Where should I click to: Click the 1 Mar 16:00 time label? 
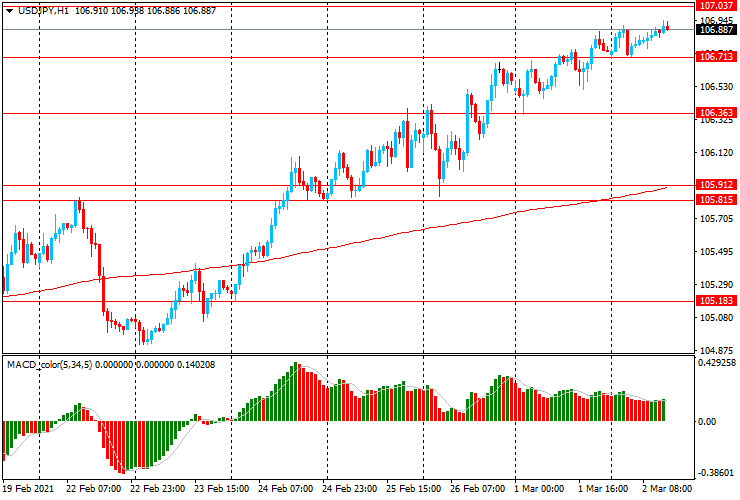point(603,489)
